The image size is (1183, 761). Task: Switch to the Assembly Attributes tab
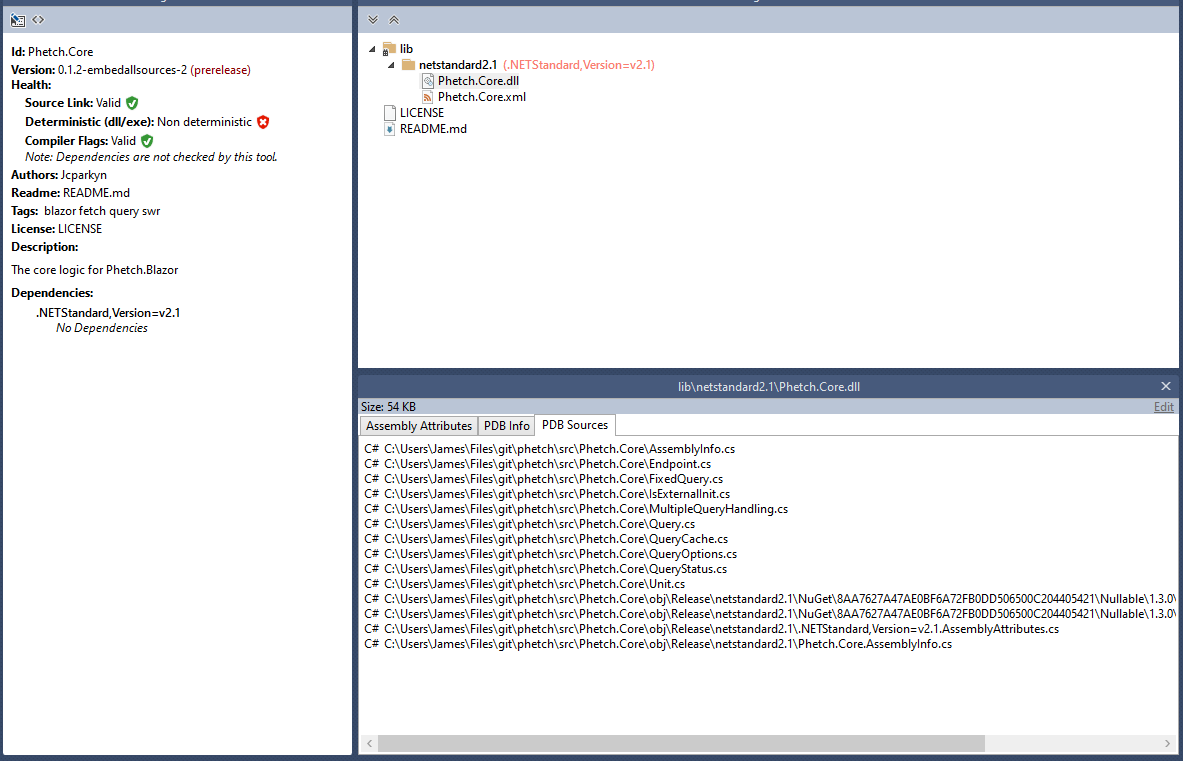(x=419, y=426)
